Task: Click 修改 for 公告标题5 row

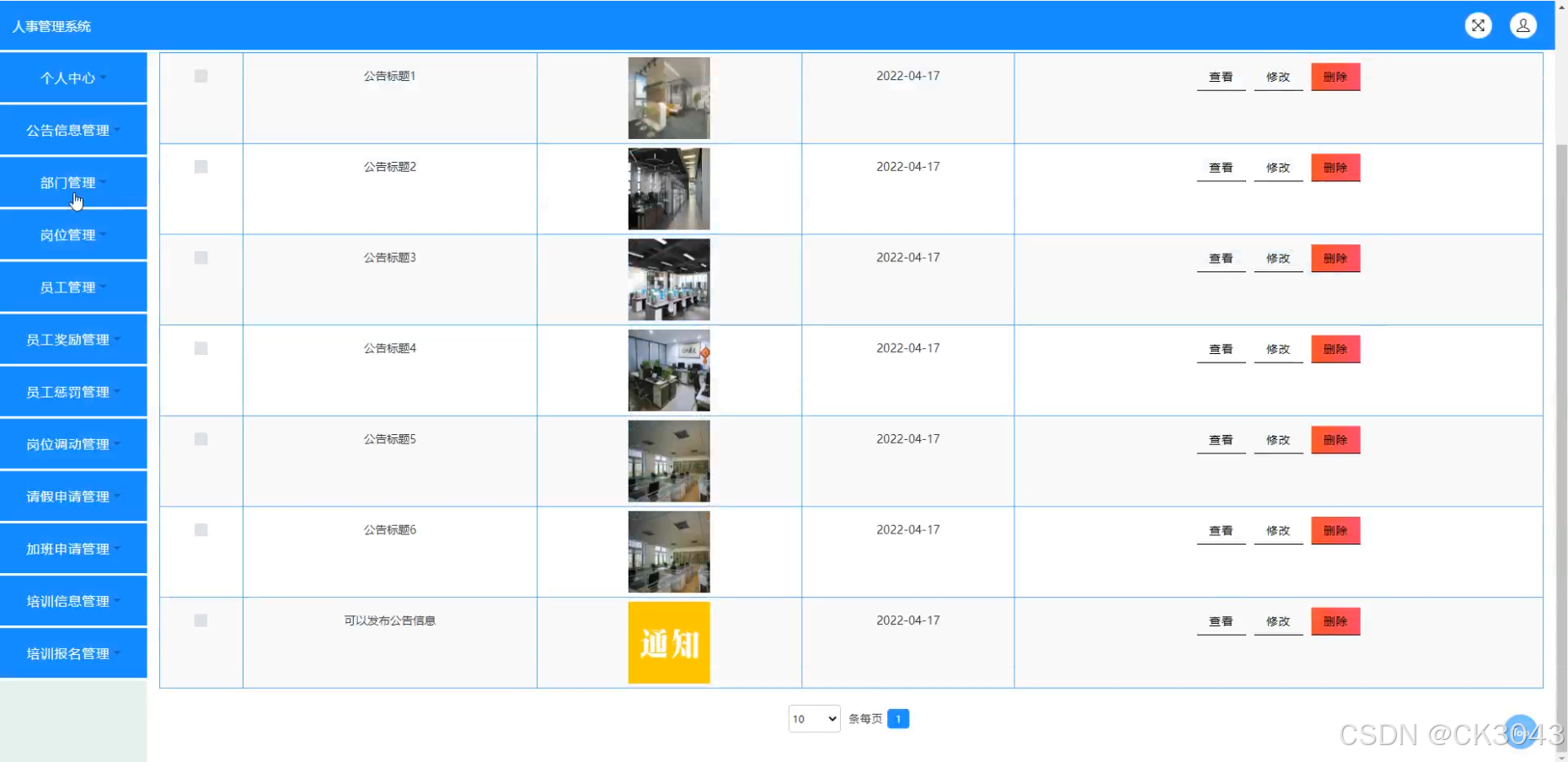Action: click(x=1277, y=440)
